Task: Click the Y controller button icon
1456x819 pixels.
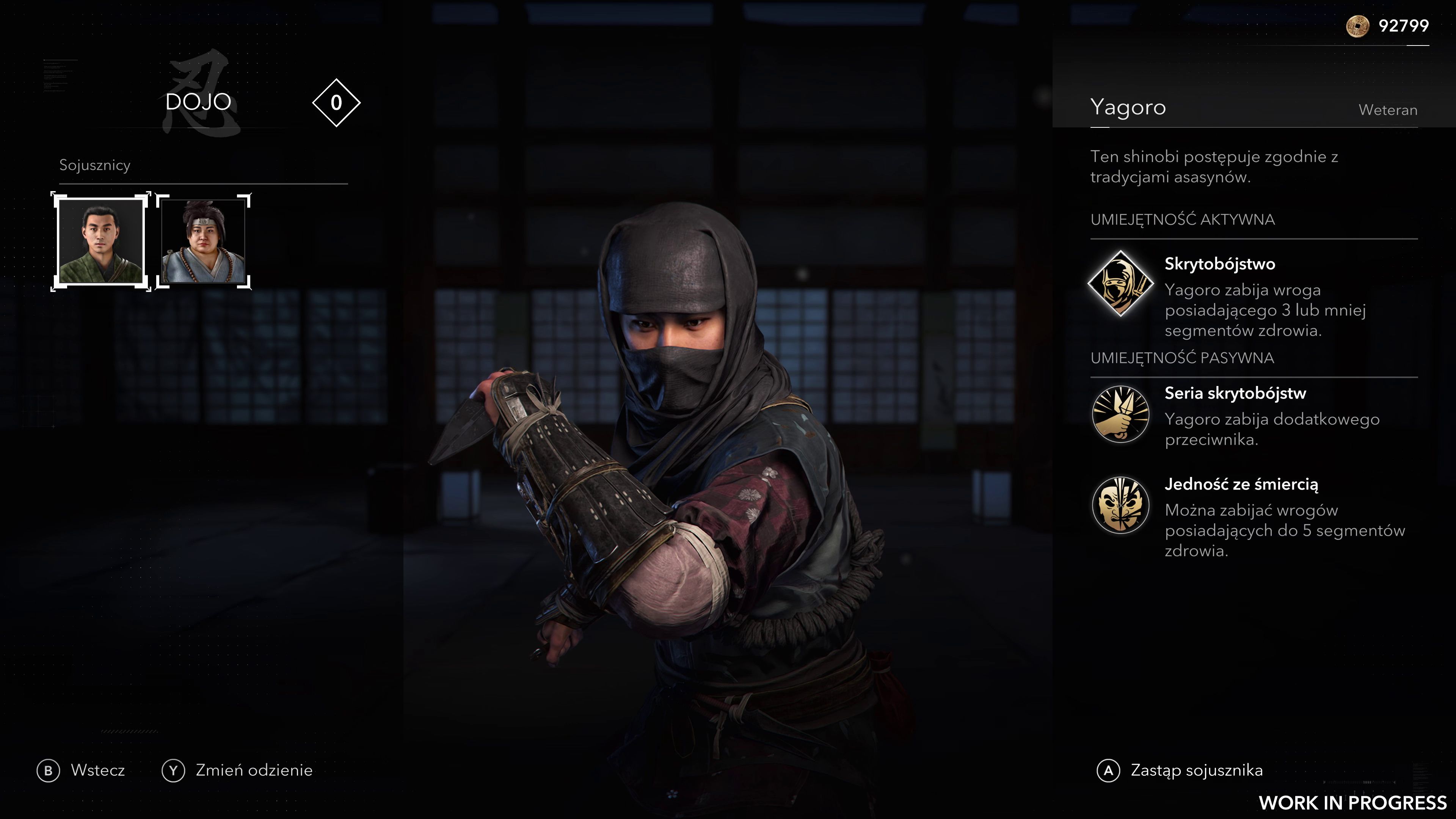Action: click(x=173, y=770)
